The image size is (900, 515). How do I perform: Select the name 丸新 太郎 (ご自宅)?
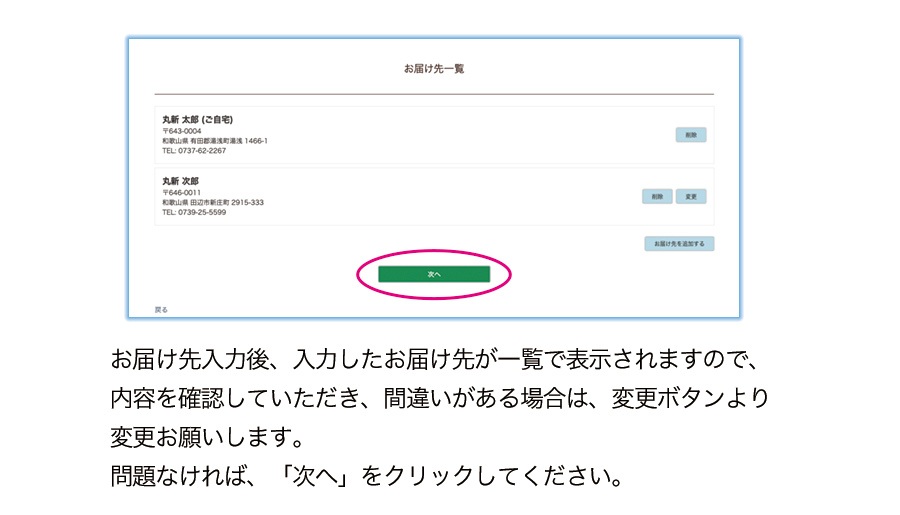tap(198, 119)
